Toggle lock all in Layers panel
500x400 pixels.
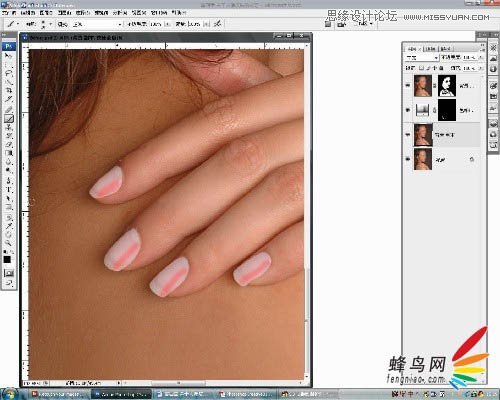click(x=441, y=68)
